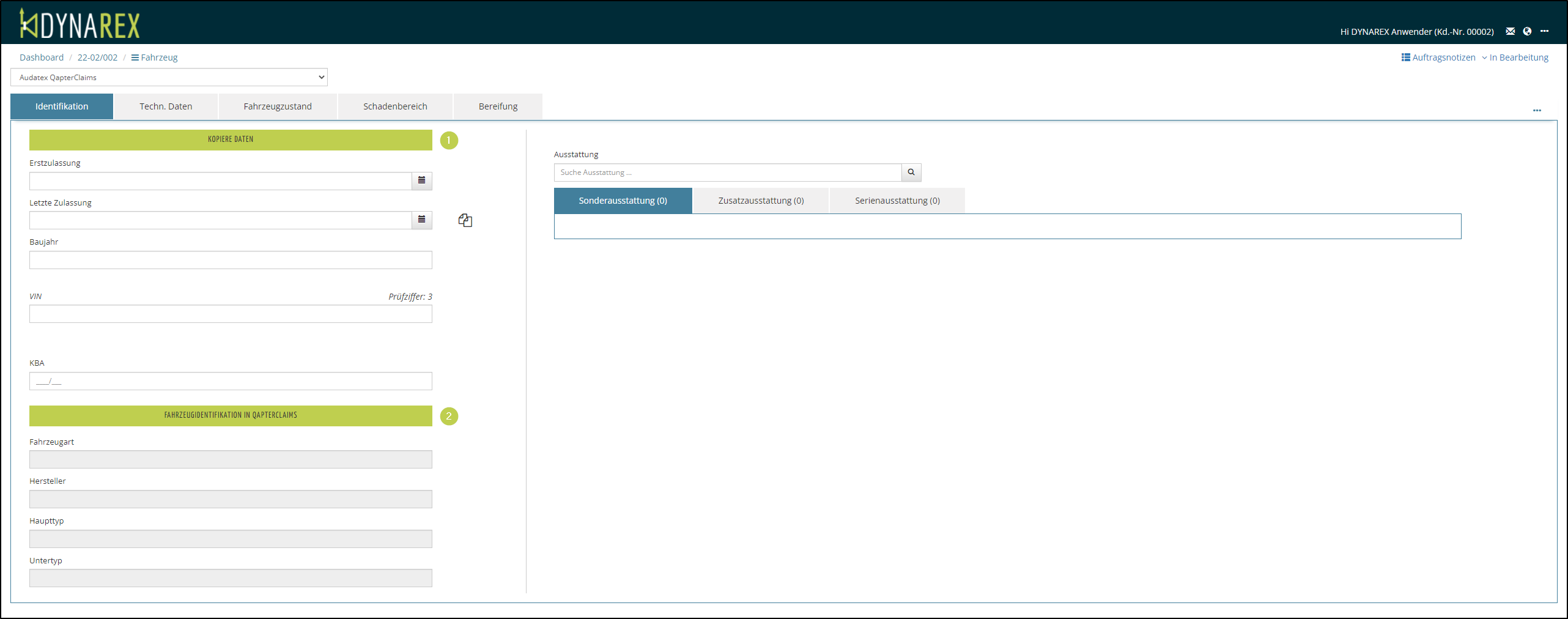Click Fahrzeugidentifikation in QapterClaims button
Image resolution: width=1568 pixels, height=619 pixels.
231,415
